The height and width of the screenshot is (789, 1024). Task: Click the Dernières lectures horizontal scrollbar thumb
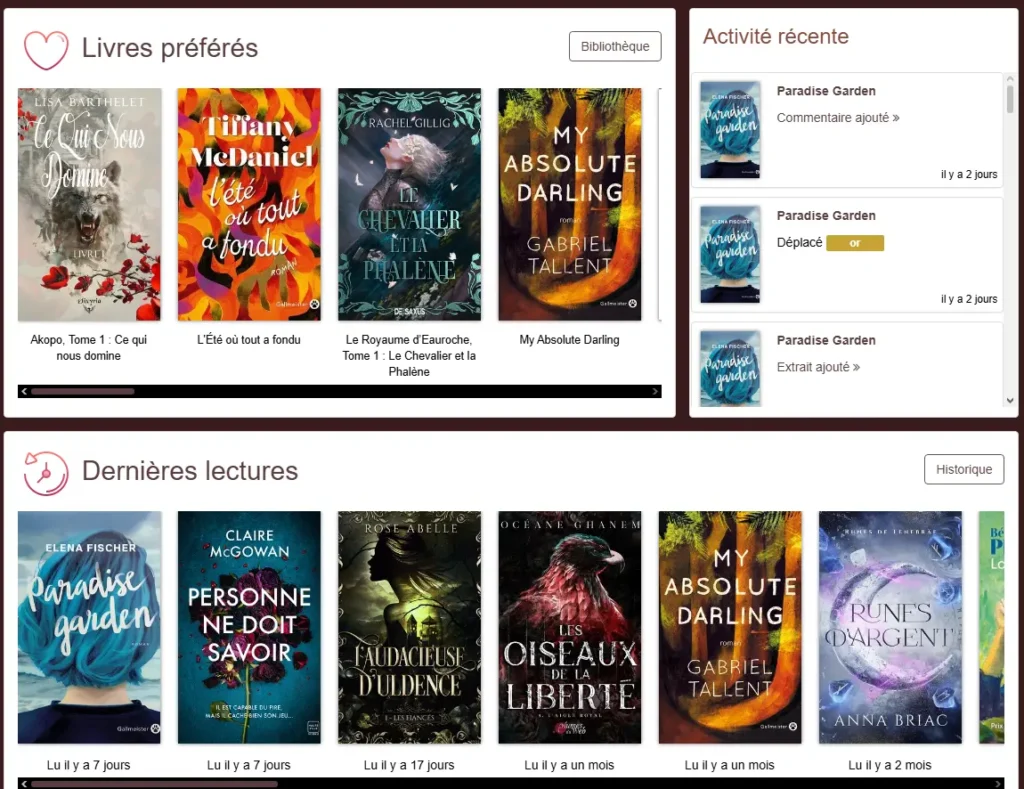(x=154, y=784)
